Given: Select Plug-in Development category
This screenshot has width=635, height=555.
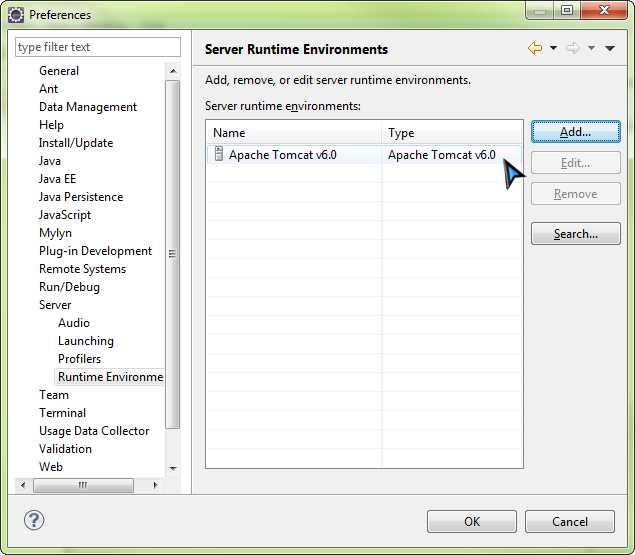Looking at the screenshot, I should pos(96,251).
